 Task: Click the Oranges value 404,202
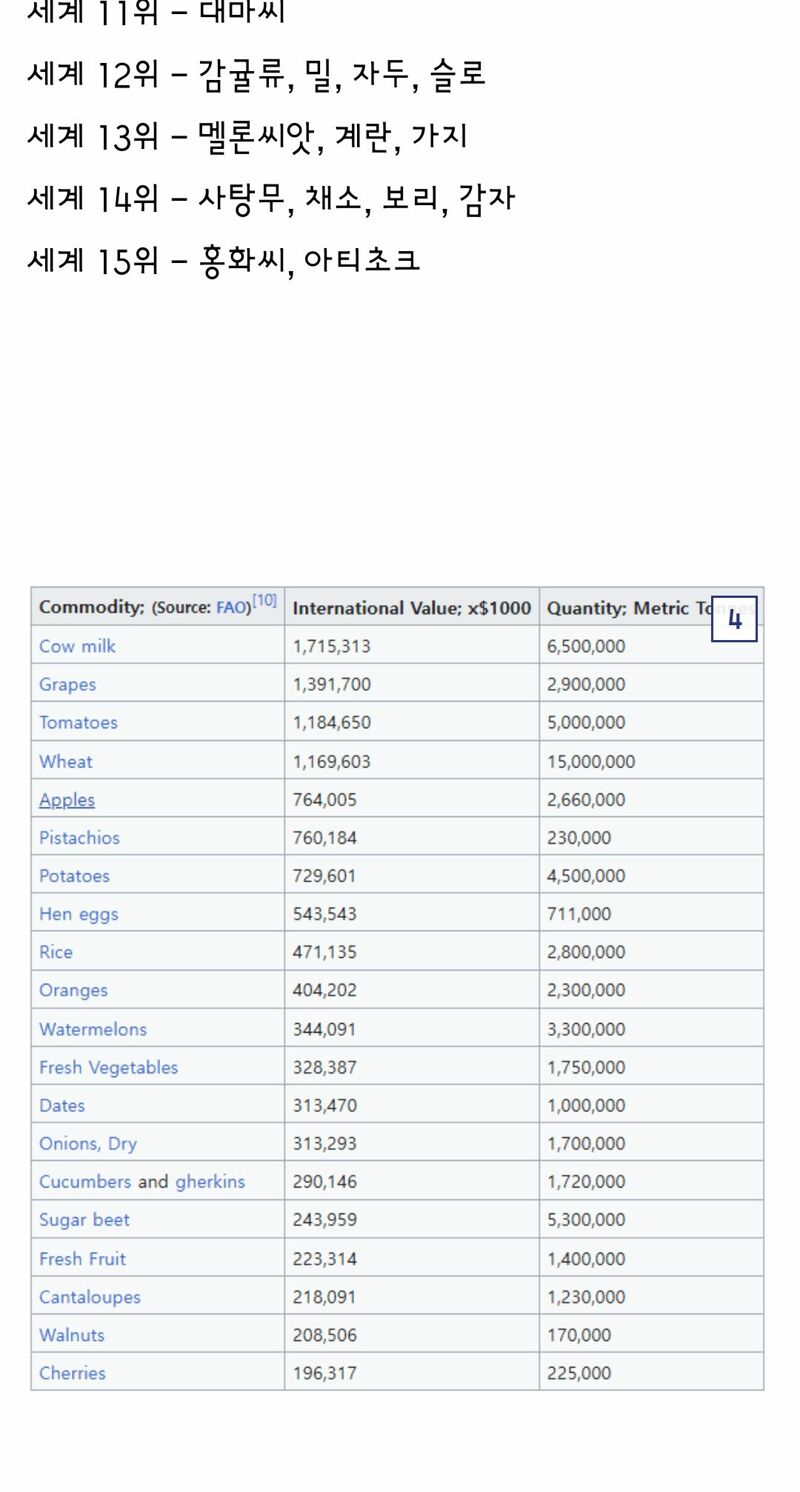[325, 990]
